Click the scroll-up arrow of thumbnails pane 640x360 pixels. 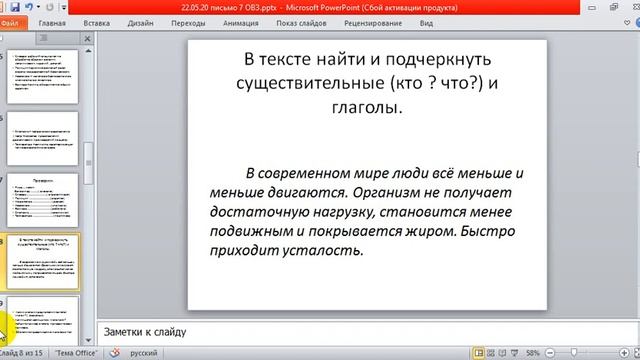[x=88, y=51]
